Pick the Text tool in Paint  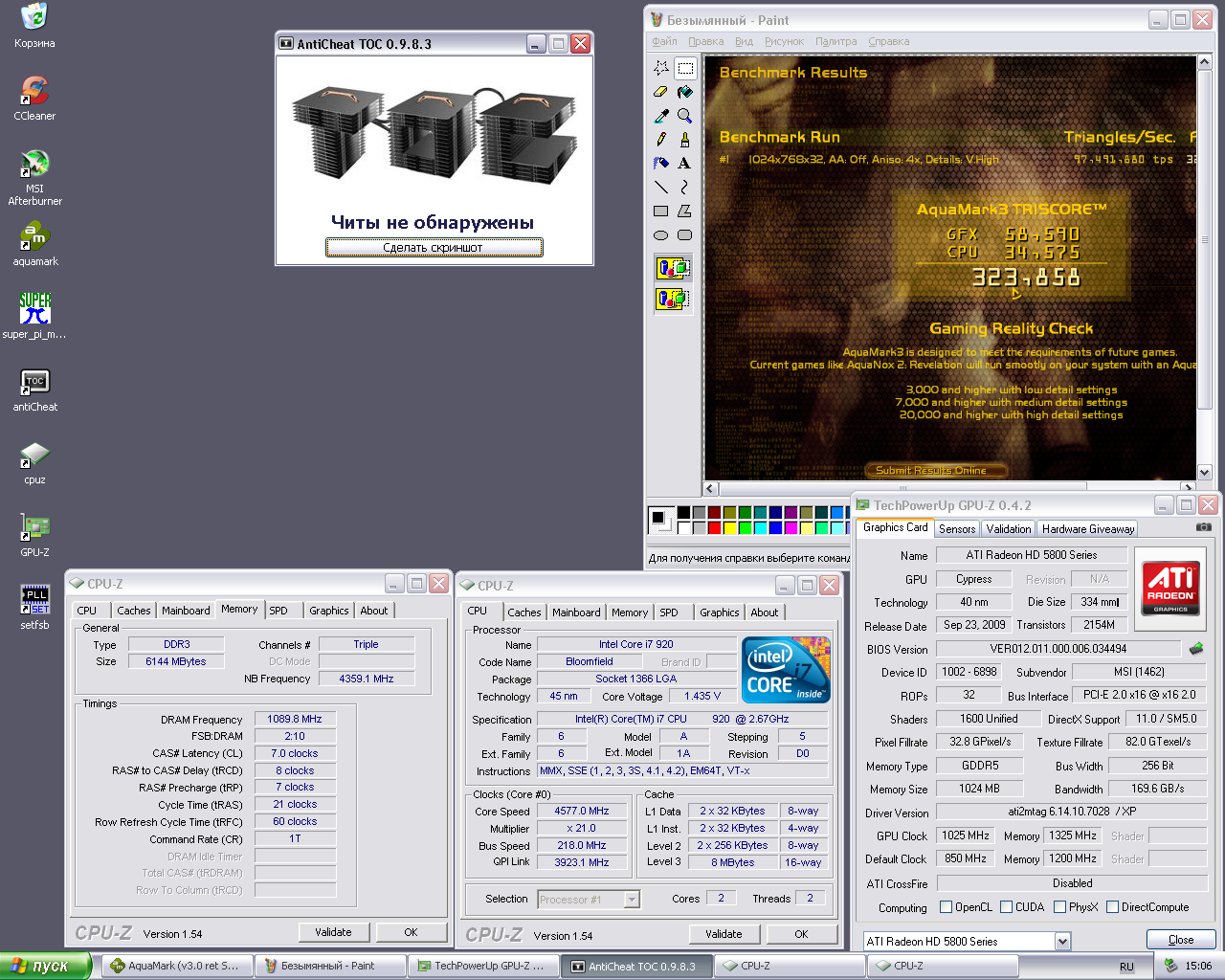point(685,164)
